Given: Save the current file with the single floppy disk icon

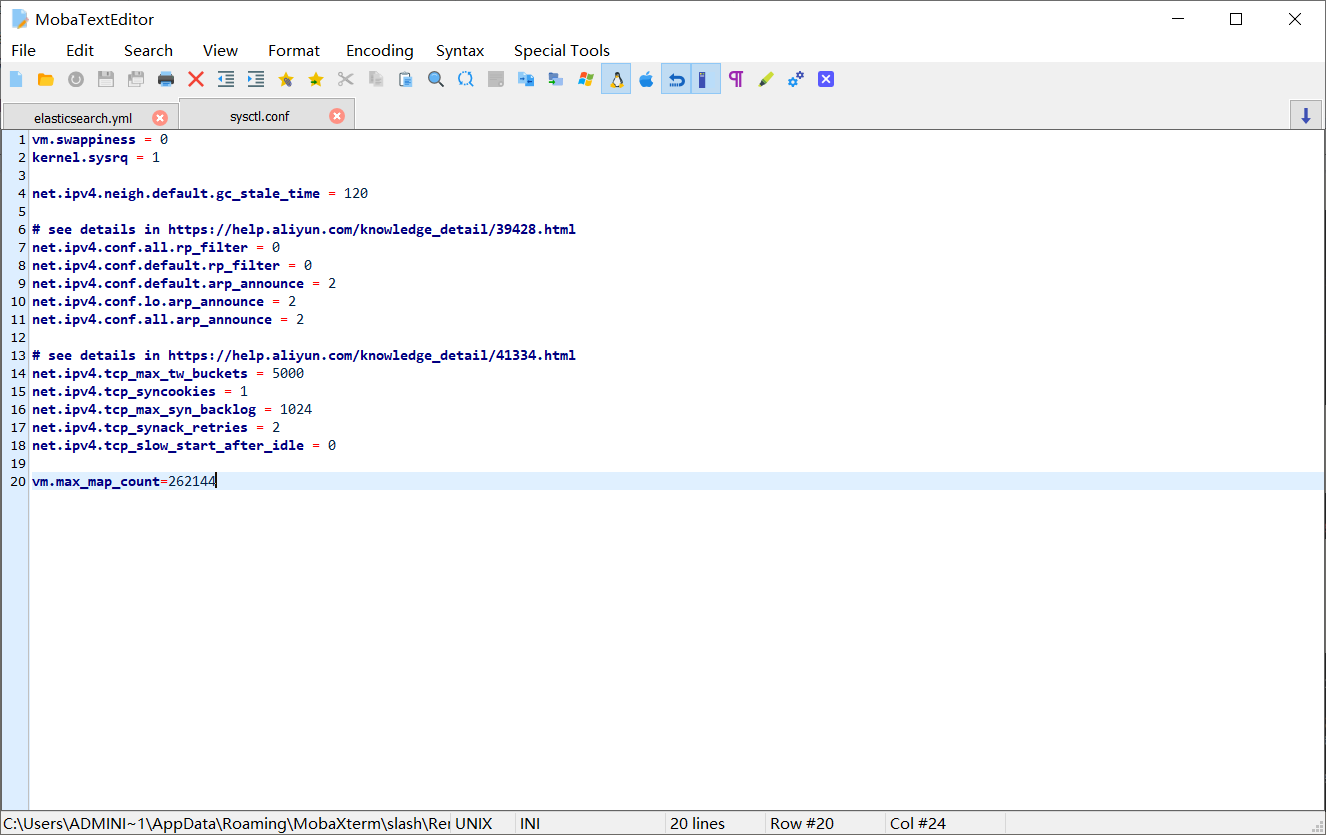Looking at the screenshot, I should 106,79.
